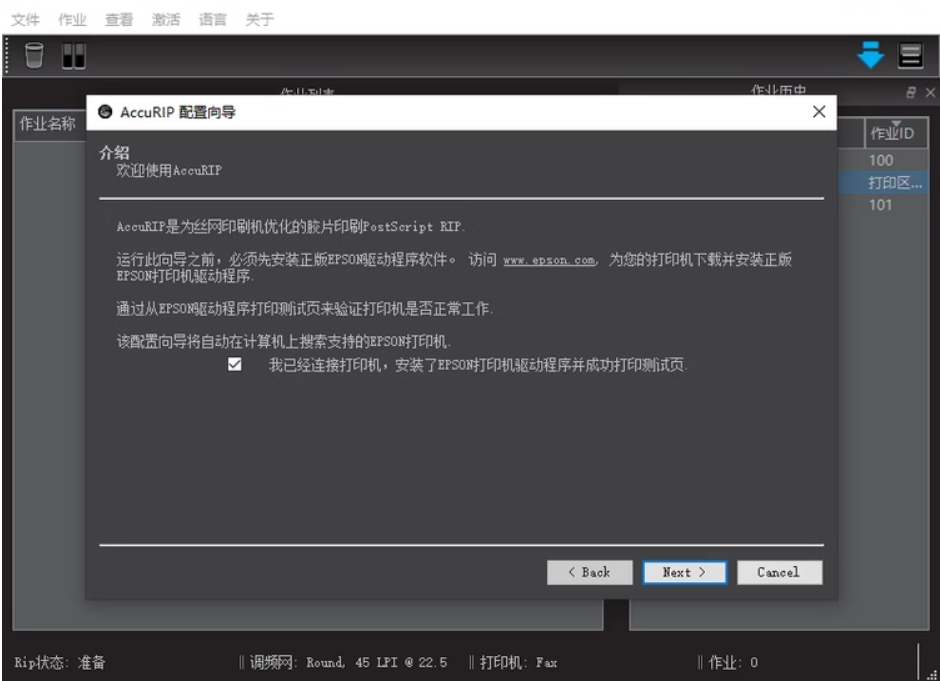Viewport: 940px width, 681px height.
Task: Sort by 作业ID column header
Action: click(x=896, y=133)
